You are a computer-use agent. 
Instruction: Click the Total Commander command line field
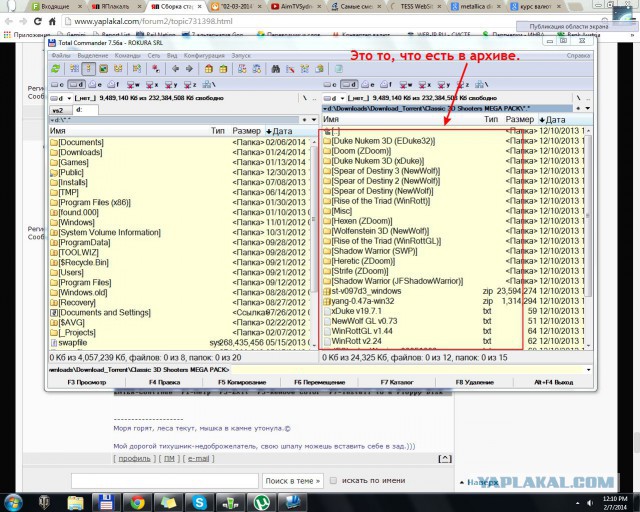410,370
